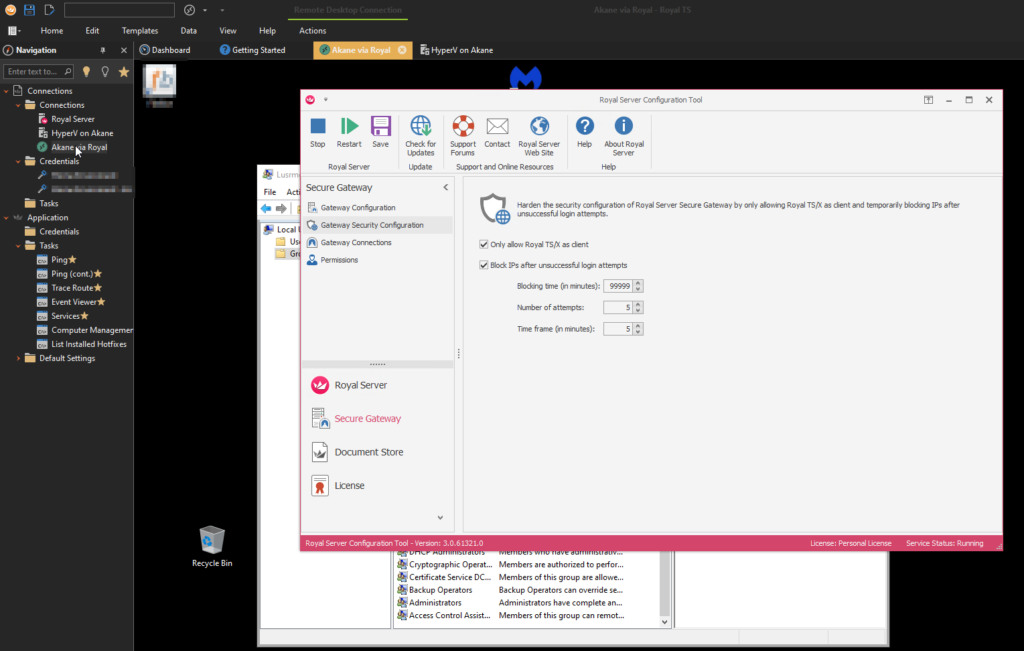Switch to the HyperV on Akane tab

pyautogui.click(x=456, y=50)
